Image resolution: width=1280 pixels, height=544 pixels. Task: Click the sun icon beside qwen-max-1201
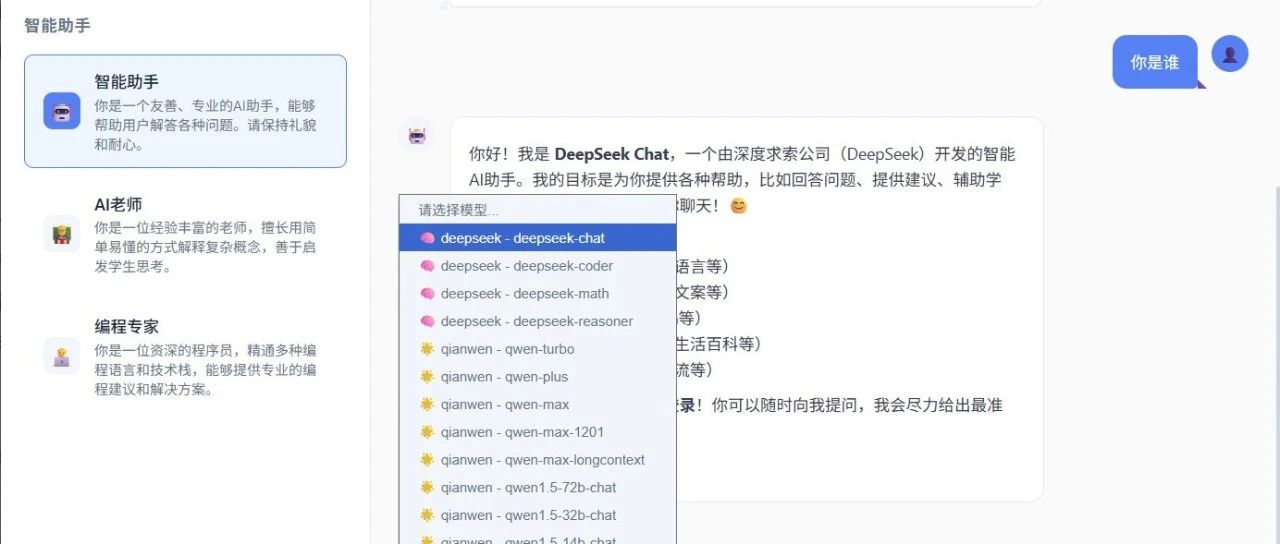(x=427, y=432)
